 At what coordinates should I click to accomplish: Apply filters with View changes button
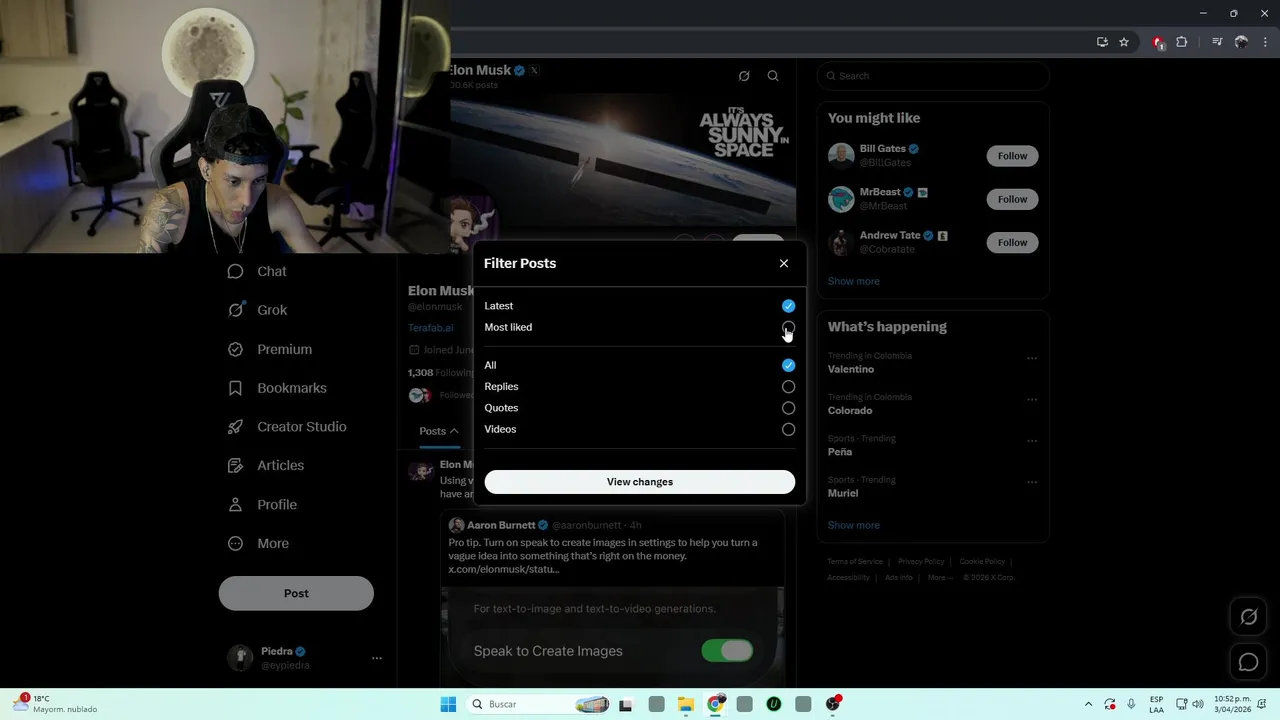coord(640,482)
